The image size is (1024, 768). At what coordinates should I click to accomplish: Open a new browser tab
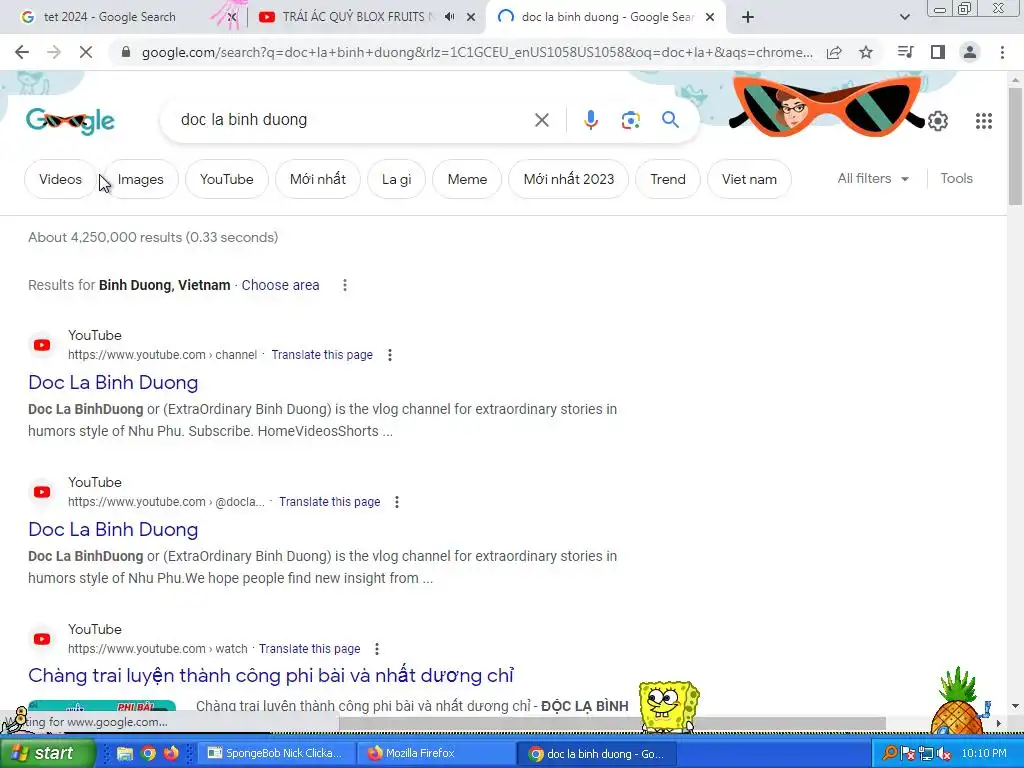(x=748, y=18)
